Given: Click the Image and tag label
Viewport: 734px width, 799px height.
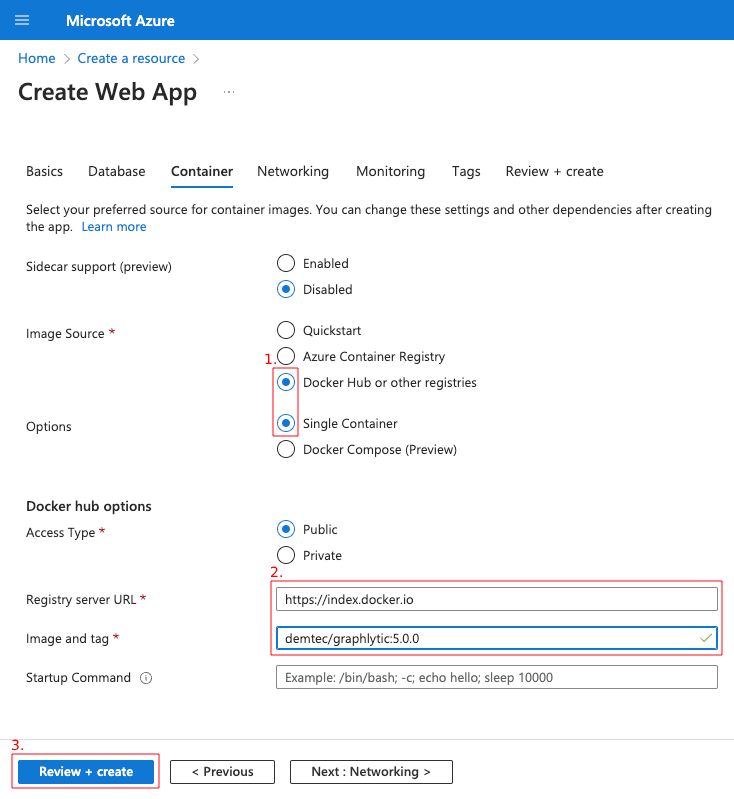Looking at the screenshot, I should (67, 638).
